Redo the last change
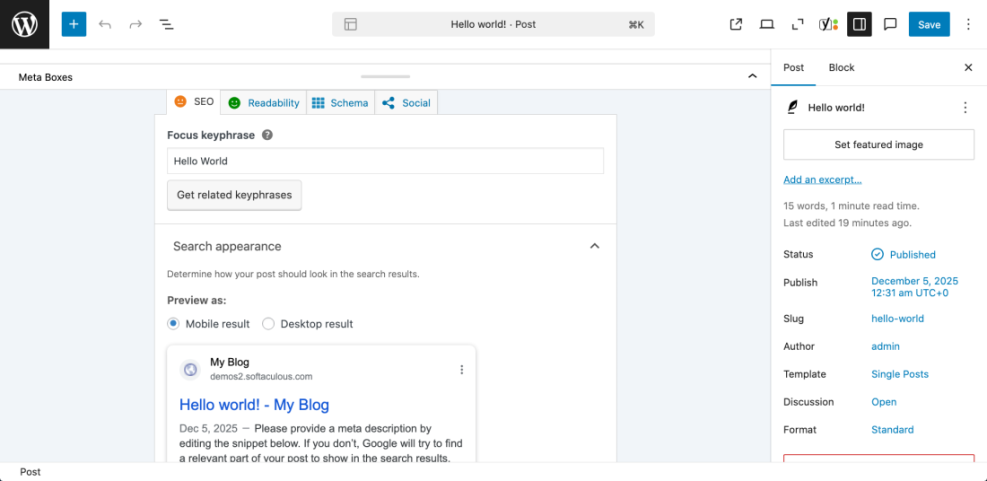987x481 pixels. click(x=135, y=25)
